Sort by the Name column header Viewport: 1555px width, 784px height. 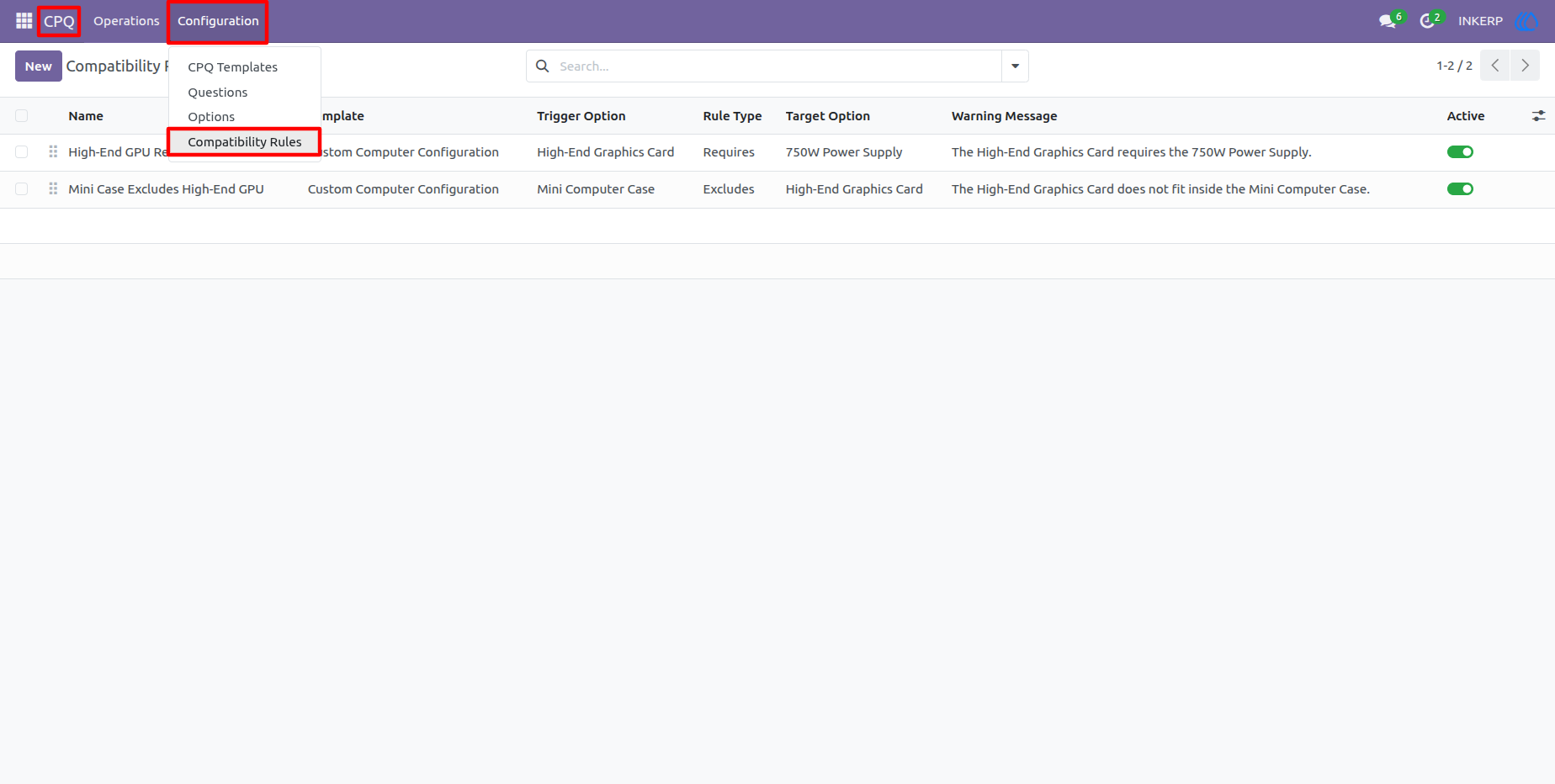86,116
